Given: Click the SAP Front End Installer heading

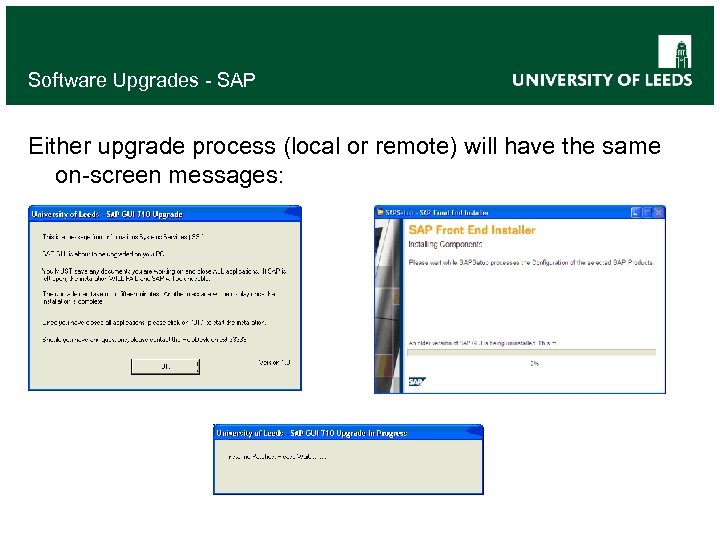Looking at the screenshot, I should [472, 230].
